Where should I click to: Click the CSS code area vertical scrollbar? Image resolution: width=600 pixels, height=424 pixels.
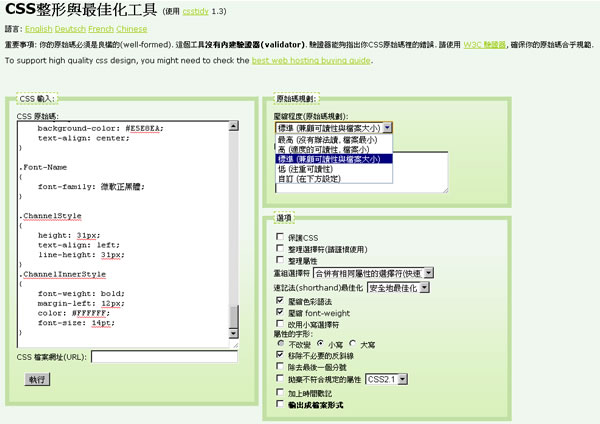234,230
